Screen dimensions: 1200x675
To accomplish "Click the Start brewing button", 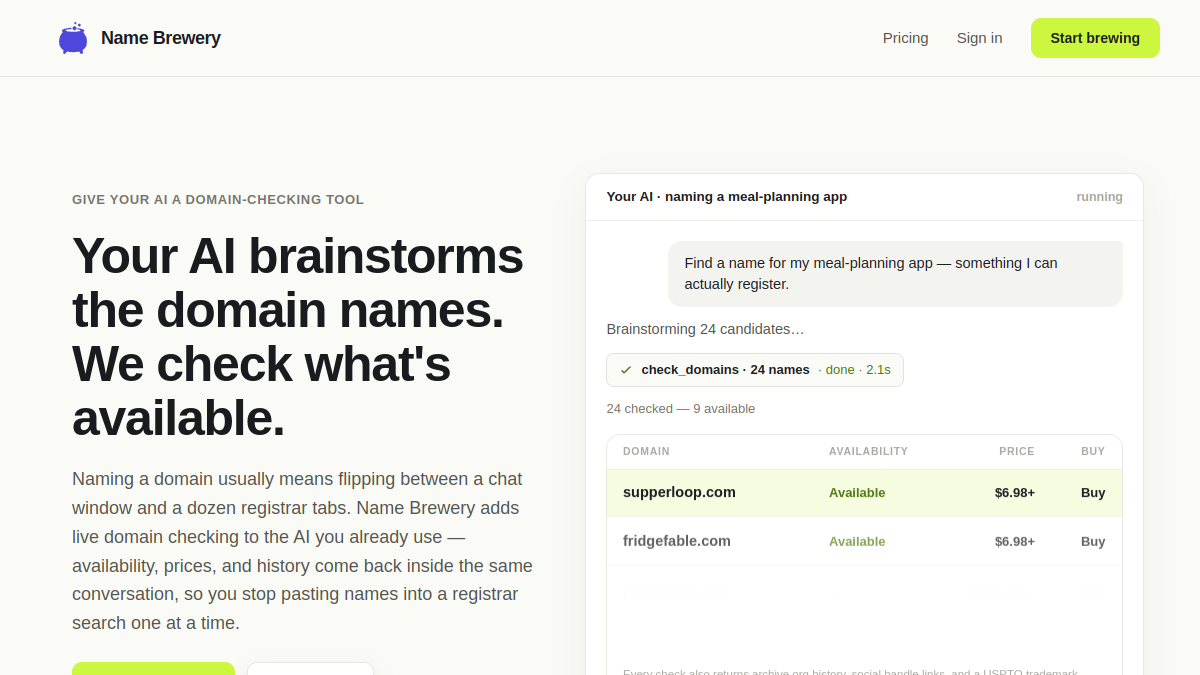I will click(x=1095, y=38).
